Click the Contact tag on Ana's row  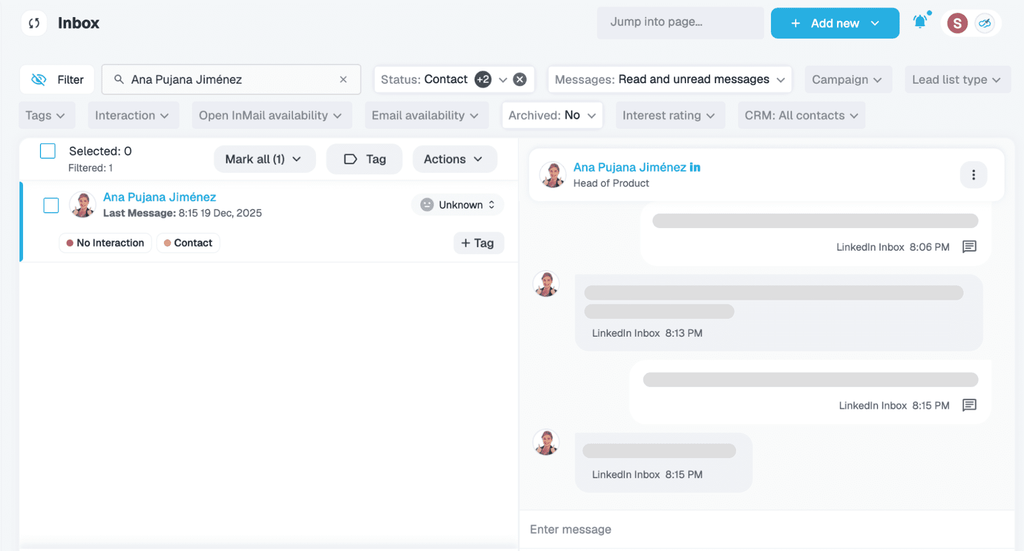click(x=188, y=243)
